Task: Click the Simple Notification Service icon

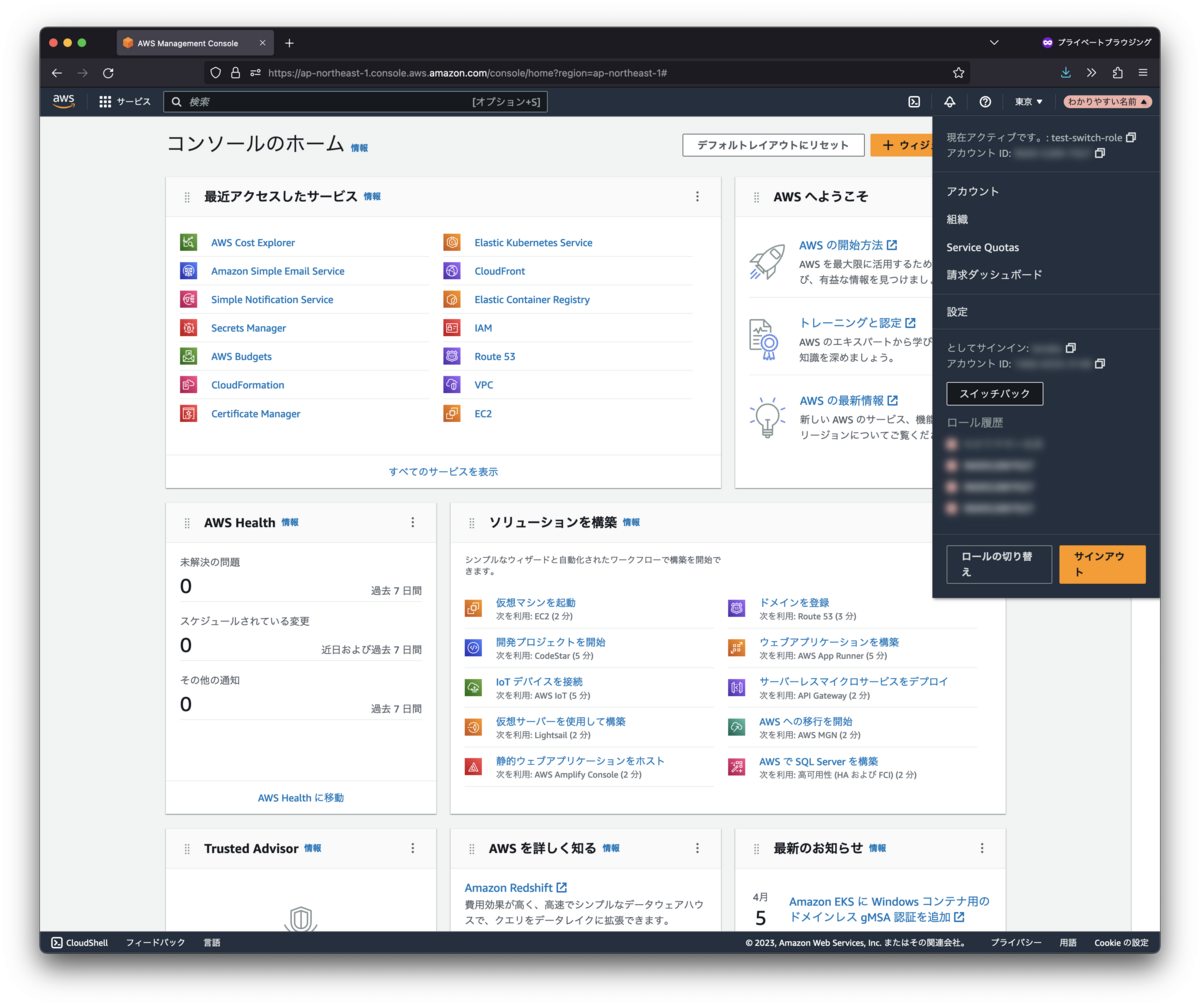Action: pos(189,299)
